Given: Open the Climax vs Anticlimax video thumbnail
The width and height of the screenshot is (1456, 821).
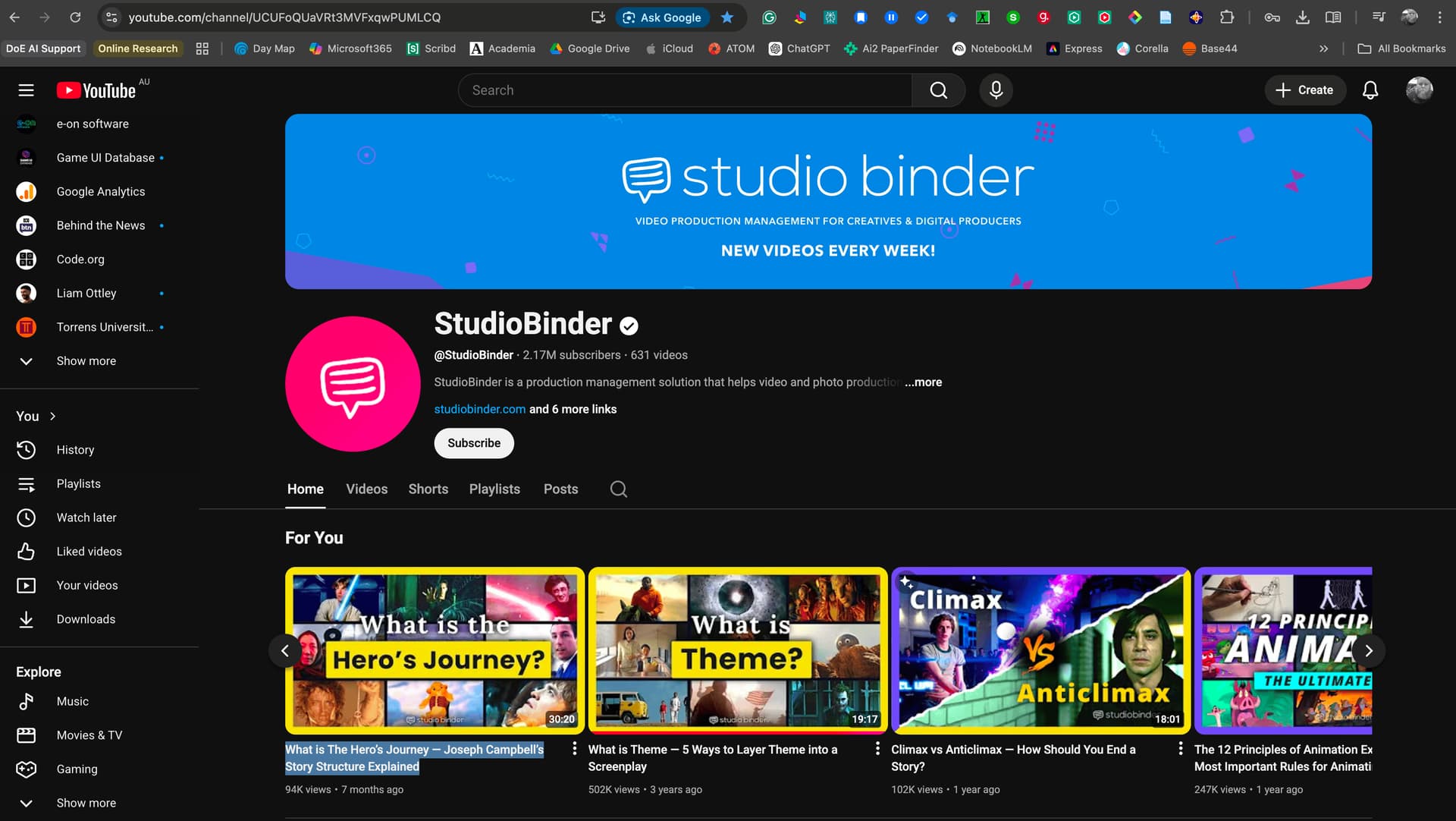Looking at the screenshot, I should (1040, 650).
